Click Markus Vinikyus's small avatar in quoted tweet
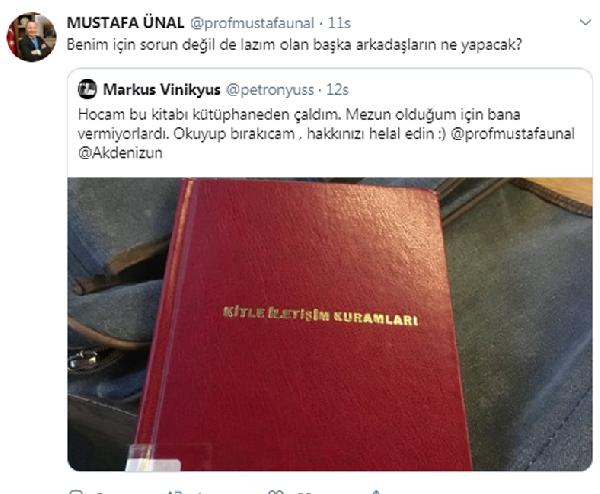 tap(87, 89)
